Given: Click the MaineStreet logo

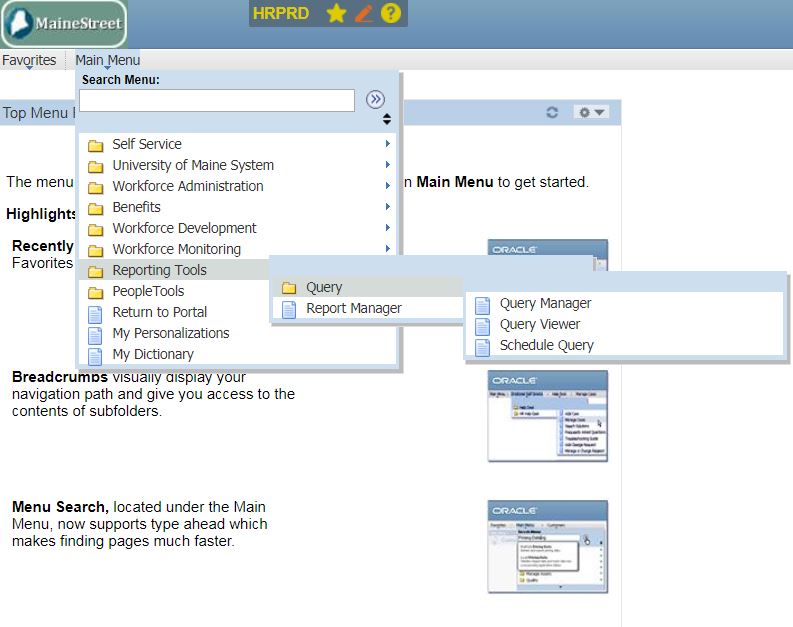Looking at the screenshot, I should [64, 23].
